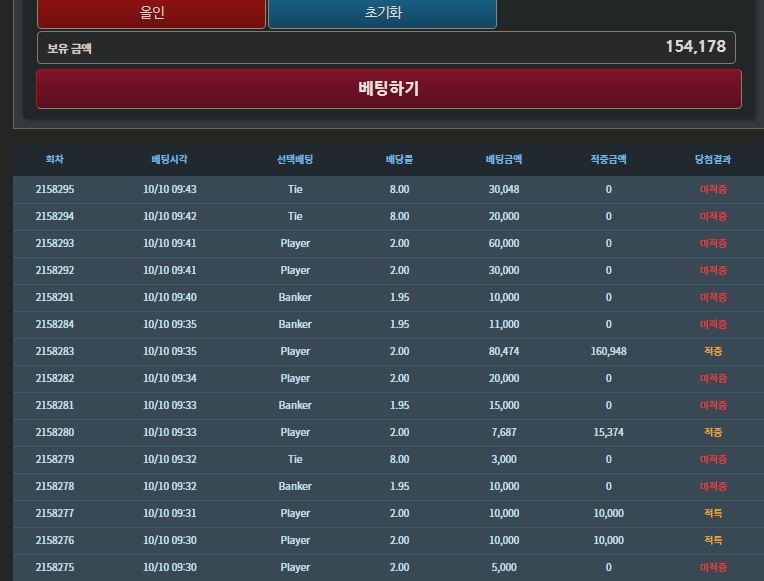Click the blue 초기화 reset button
Screen dimensions: 764x581
click(382, 13)
